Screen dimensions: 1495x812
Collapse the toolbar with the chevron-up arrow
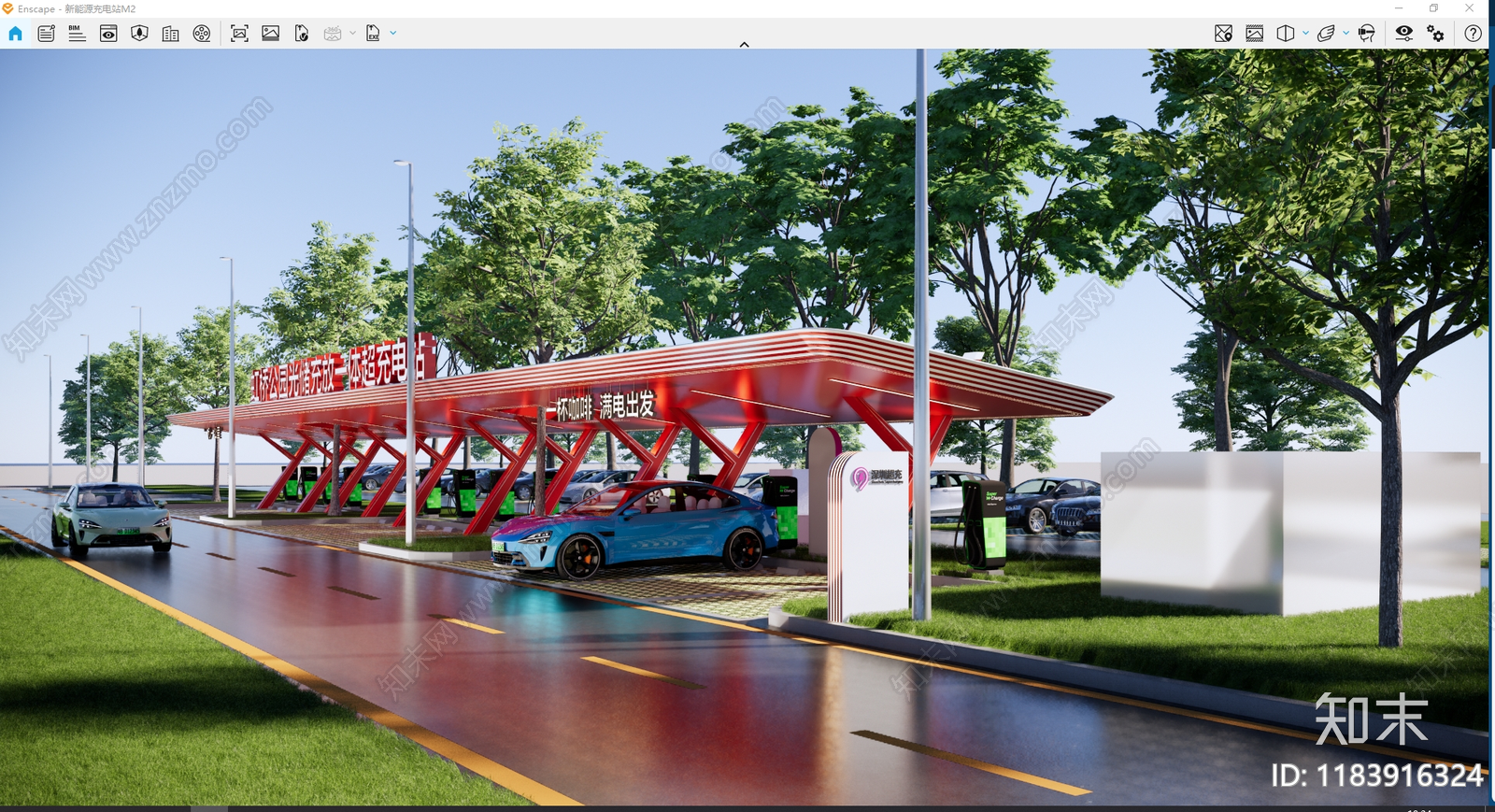coord(744,44)
